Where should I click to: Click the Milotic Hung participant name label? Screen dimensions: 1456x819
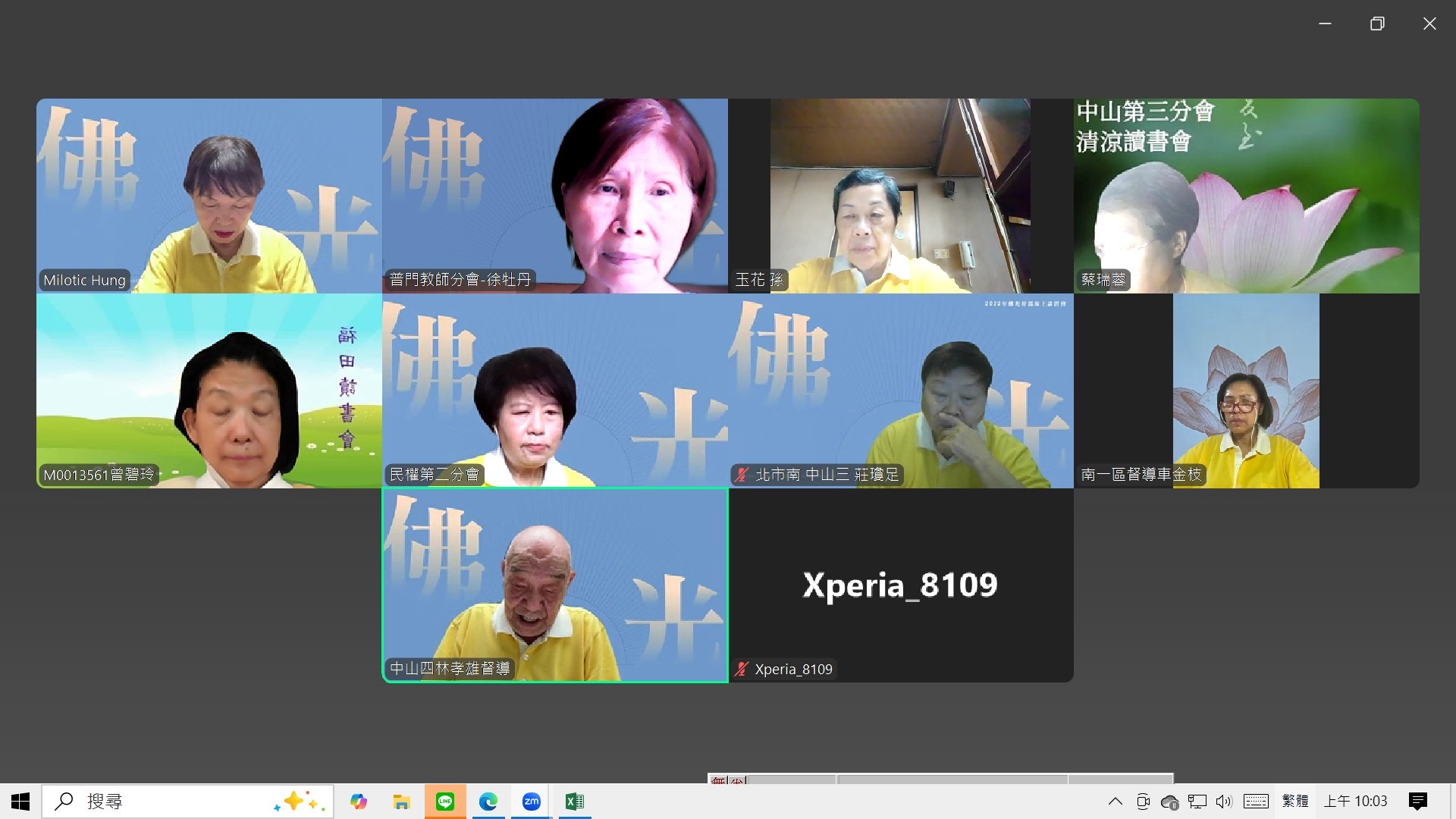click(84, 280)
